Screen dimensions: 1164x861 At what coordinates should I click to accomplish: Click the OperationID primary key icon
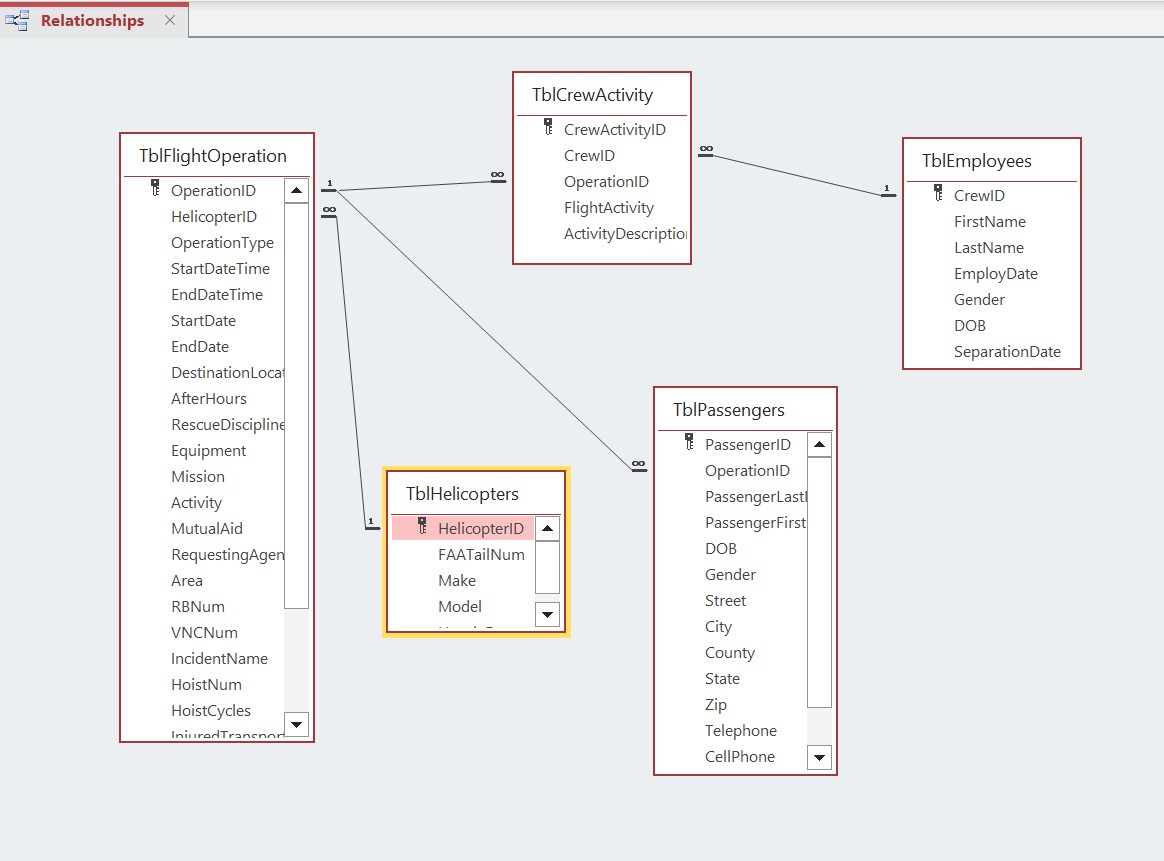[x=155, y=188]
